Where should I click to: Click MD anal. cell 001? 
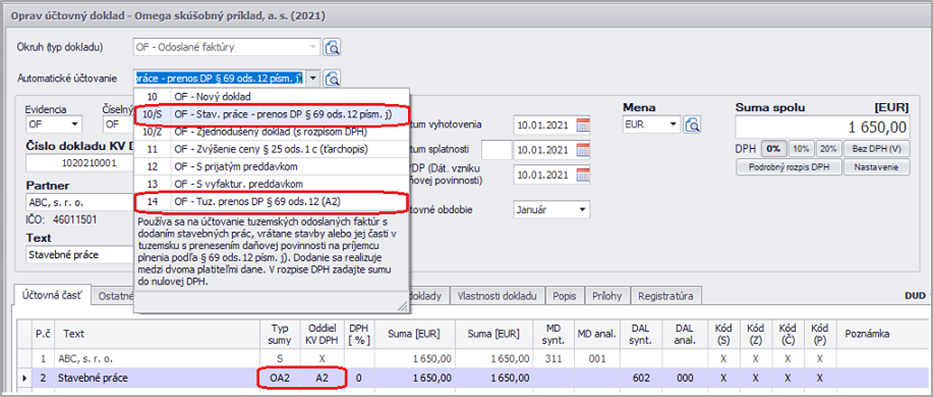(x=596, y=359)
